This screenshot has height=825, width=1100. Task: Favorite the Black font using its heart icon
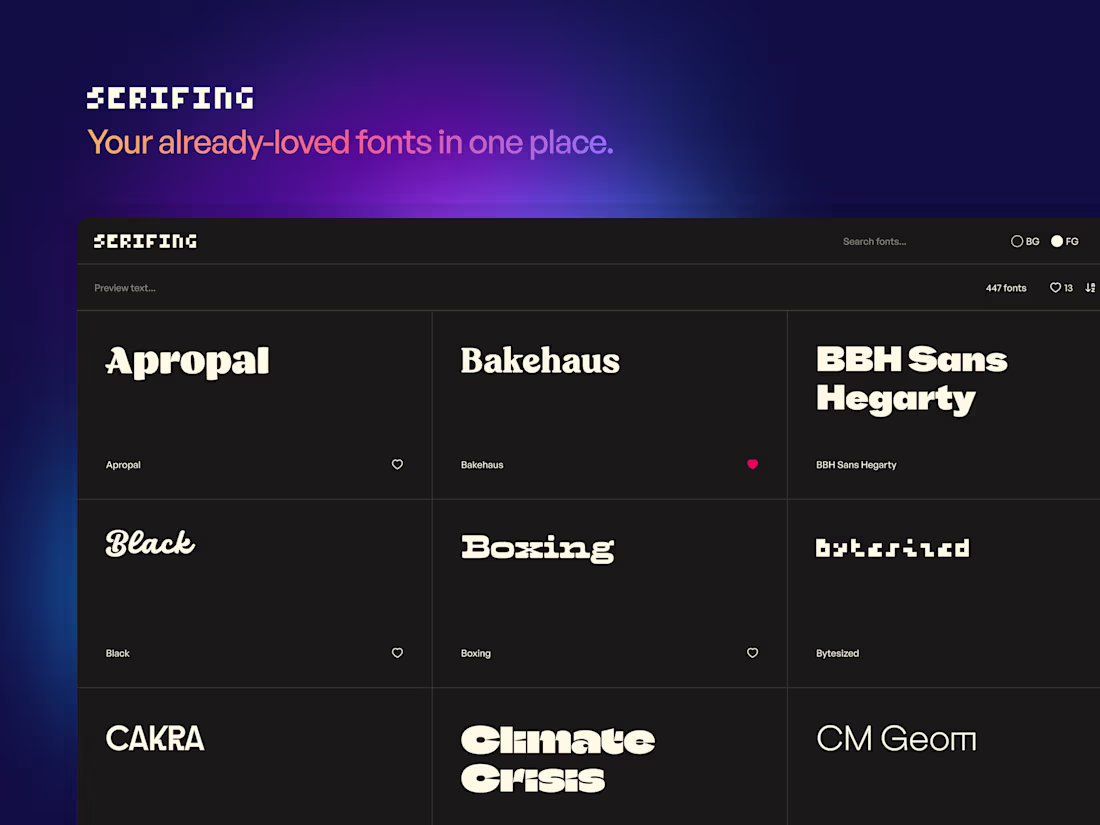tap(397, 652)
